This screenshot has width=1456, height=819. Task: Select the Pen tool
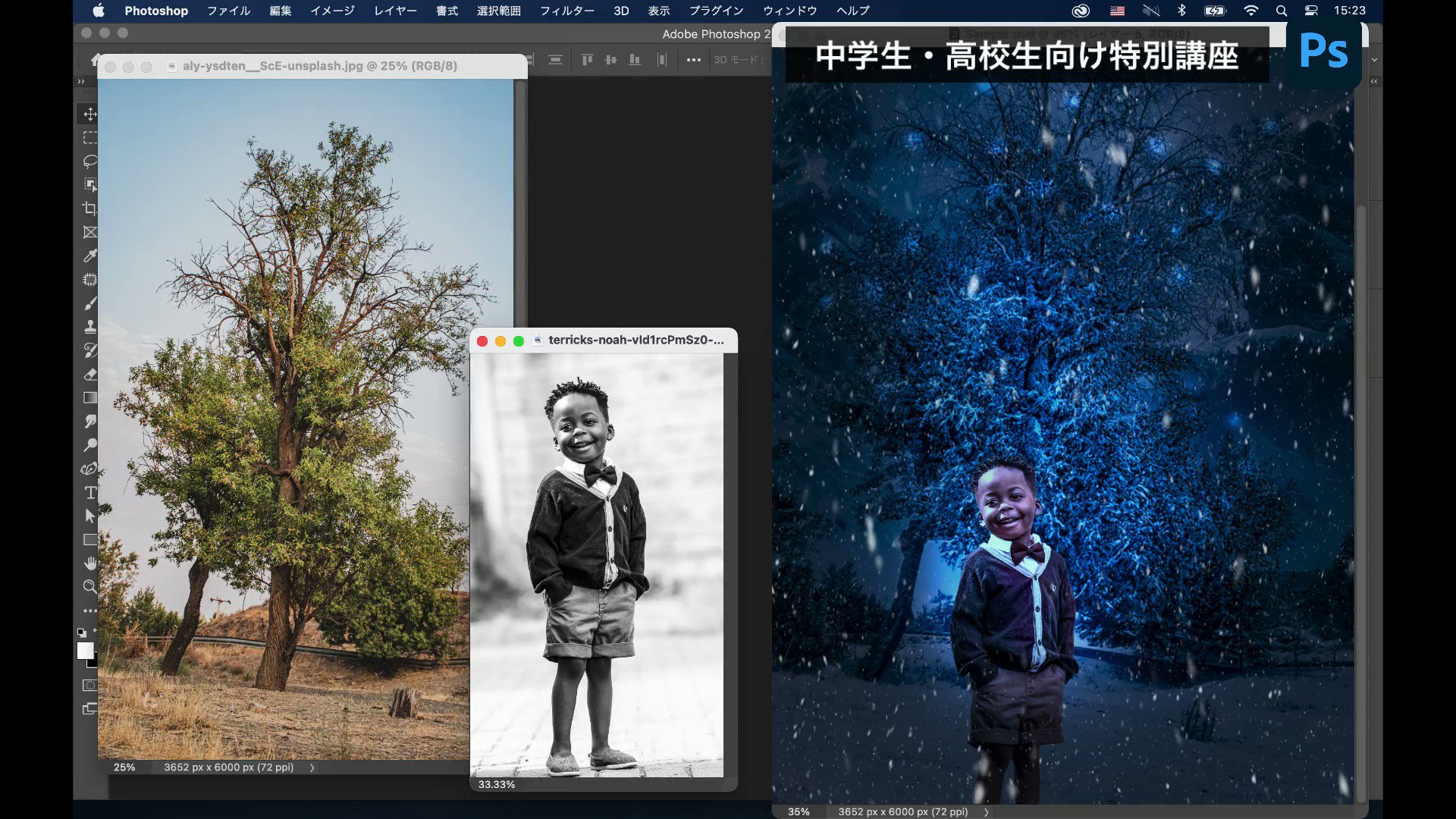[x=89, y=469]
